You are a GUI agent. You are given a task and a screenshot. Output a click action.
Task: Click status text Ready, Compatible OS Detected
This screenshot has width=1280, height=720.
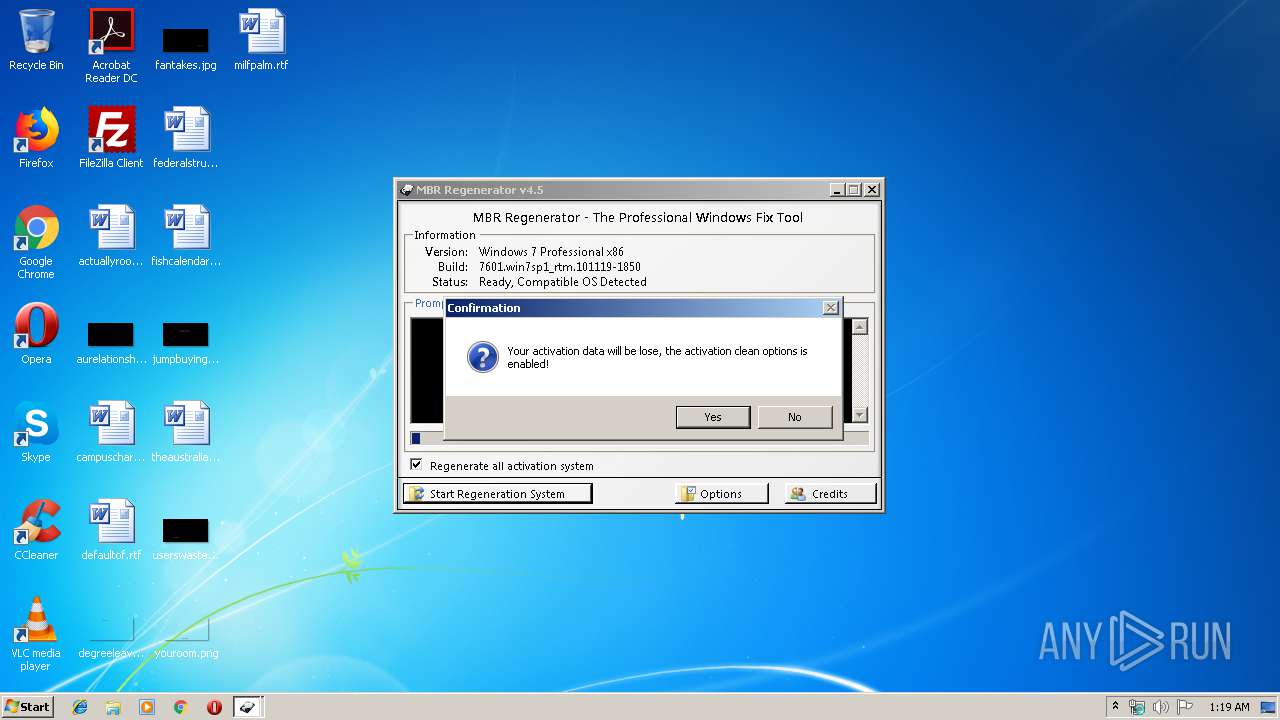pyautogui.click(x=563, y=282)
